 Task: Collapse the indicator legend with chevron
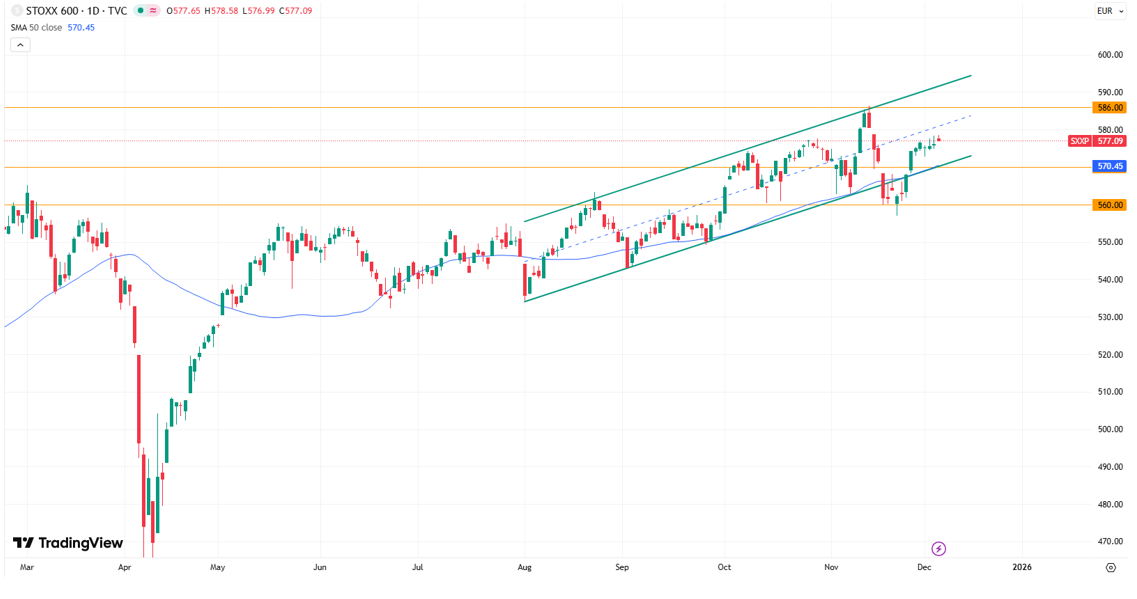(x=20, y=44)
